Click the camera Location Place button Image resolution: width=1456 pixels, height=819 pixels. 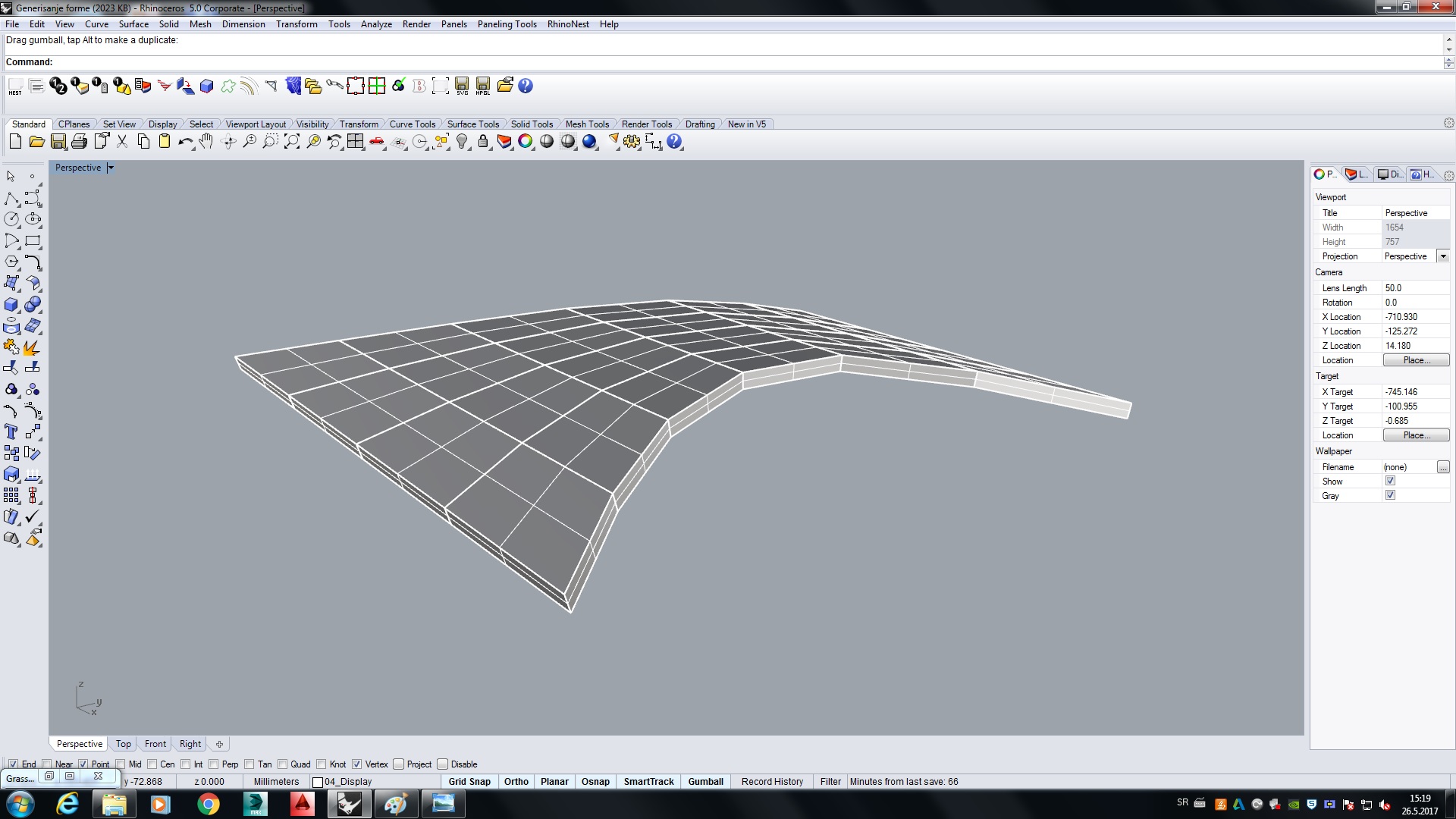(1416, 360)
